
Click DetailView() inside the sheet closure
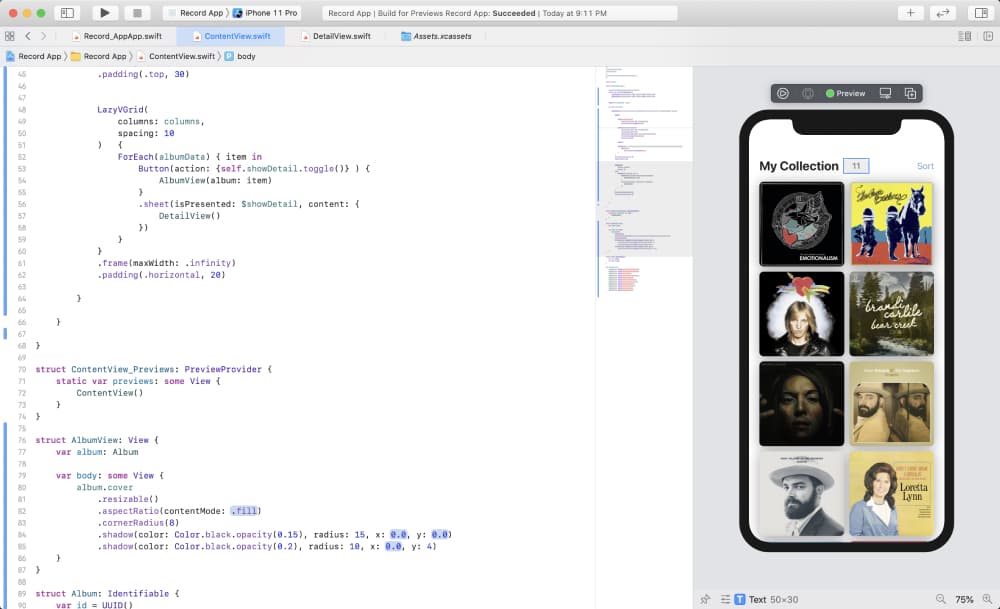point(189,216)
